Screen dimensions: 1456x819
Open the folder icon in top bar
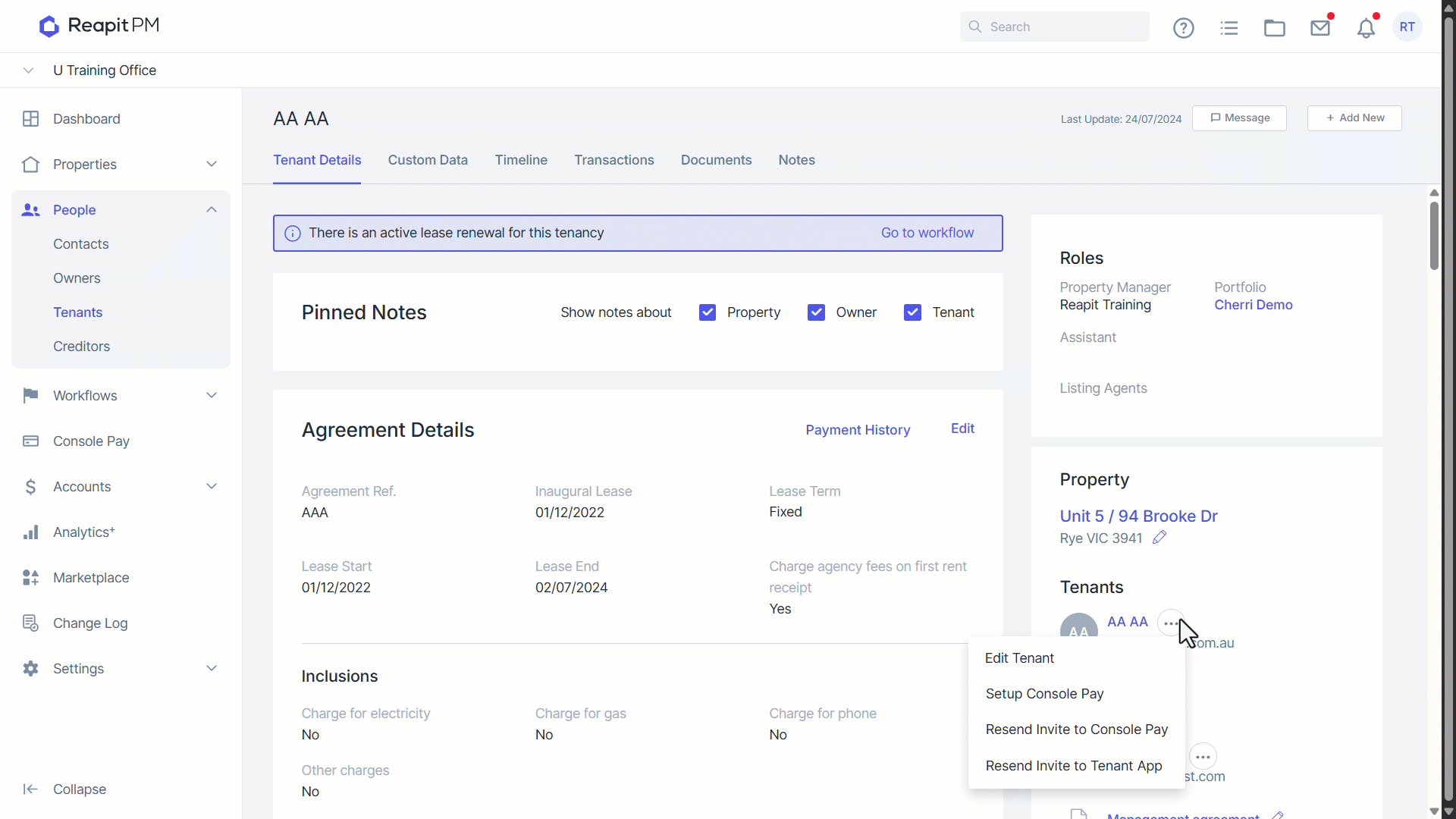point(1274,28)
